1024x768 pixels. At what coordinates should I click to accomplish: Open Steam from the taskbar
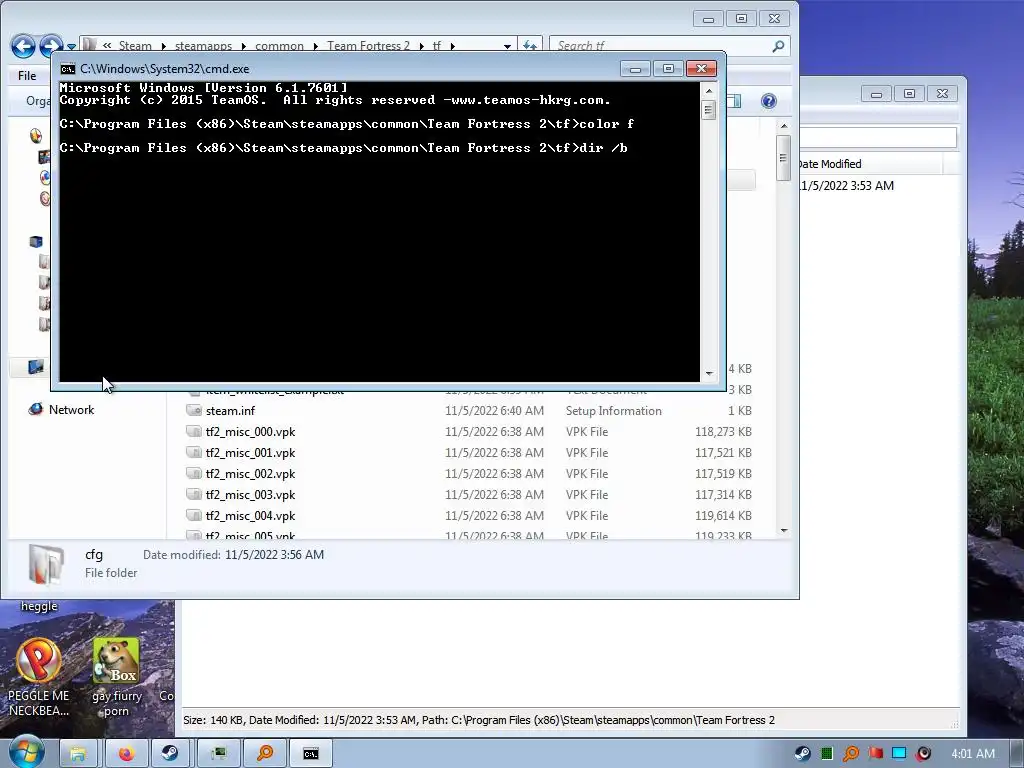click(x=170, y=753)
